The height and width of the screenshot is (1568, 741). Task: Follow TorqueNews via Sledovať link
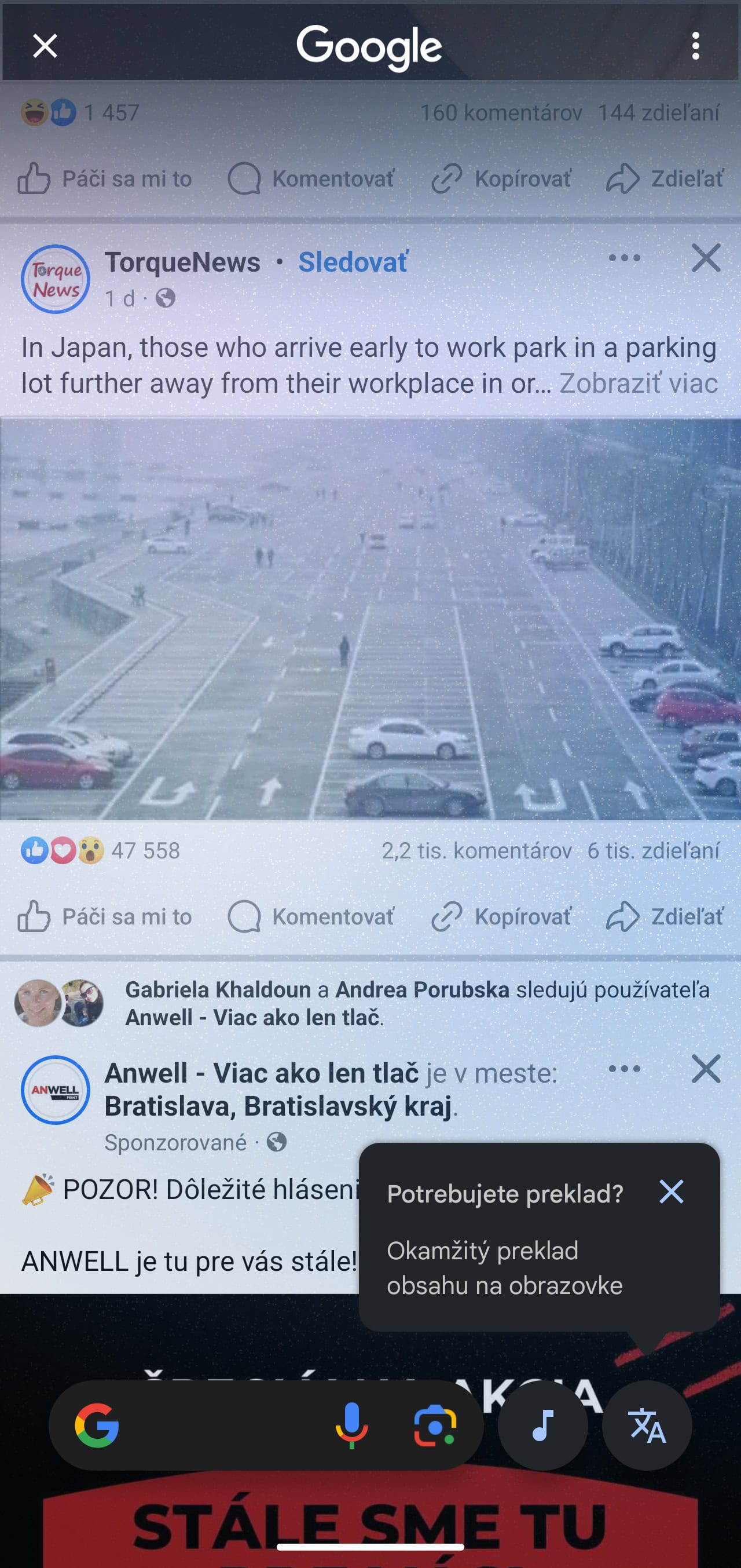(x=354, y=262)
